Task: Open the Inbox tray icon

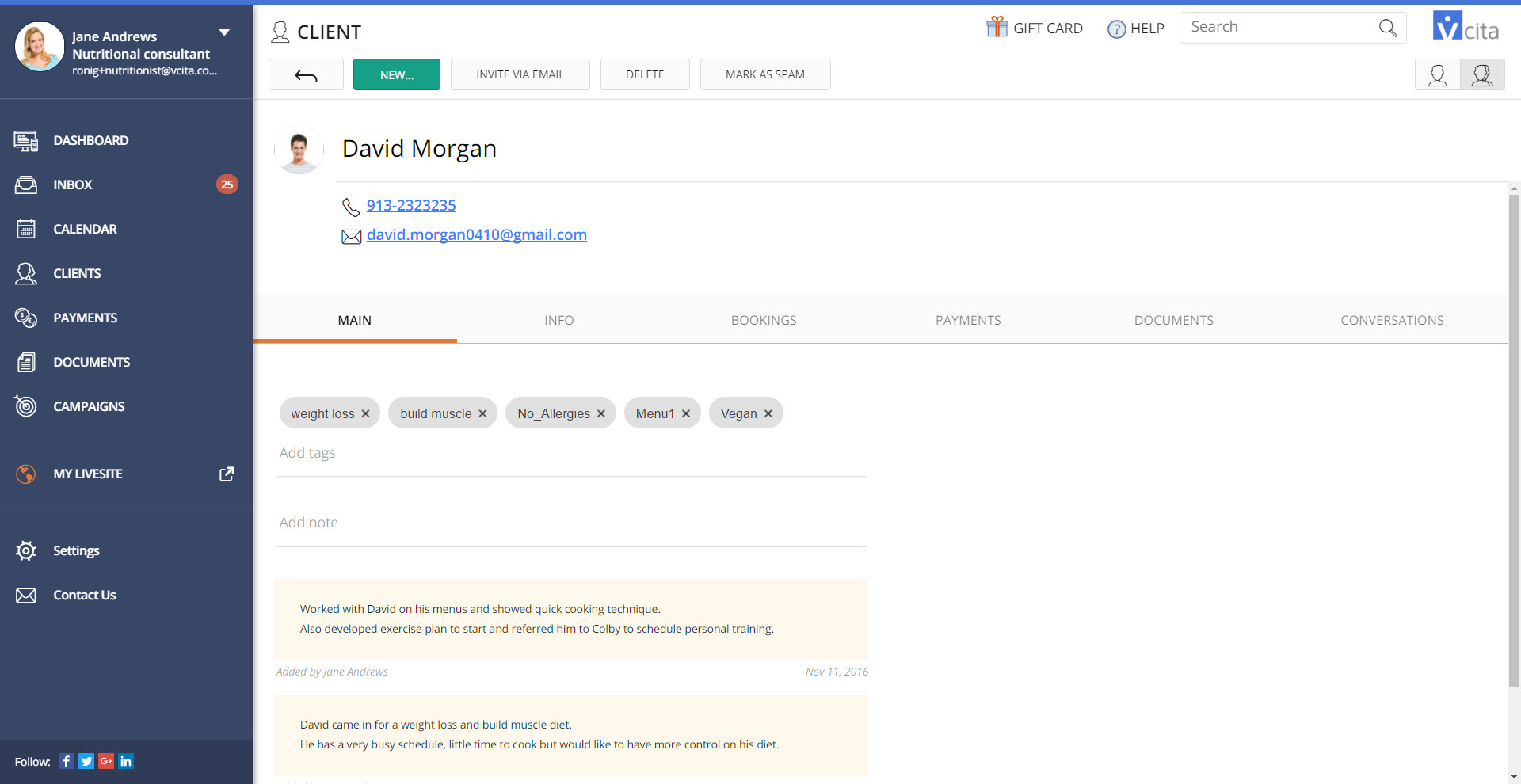Action: [x=26, y=185]
